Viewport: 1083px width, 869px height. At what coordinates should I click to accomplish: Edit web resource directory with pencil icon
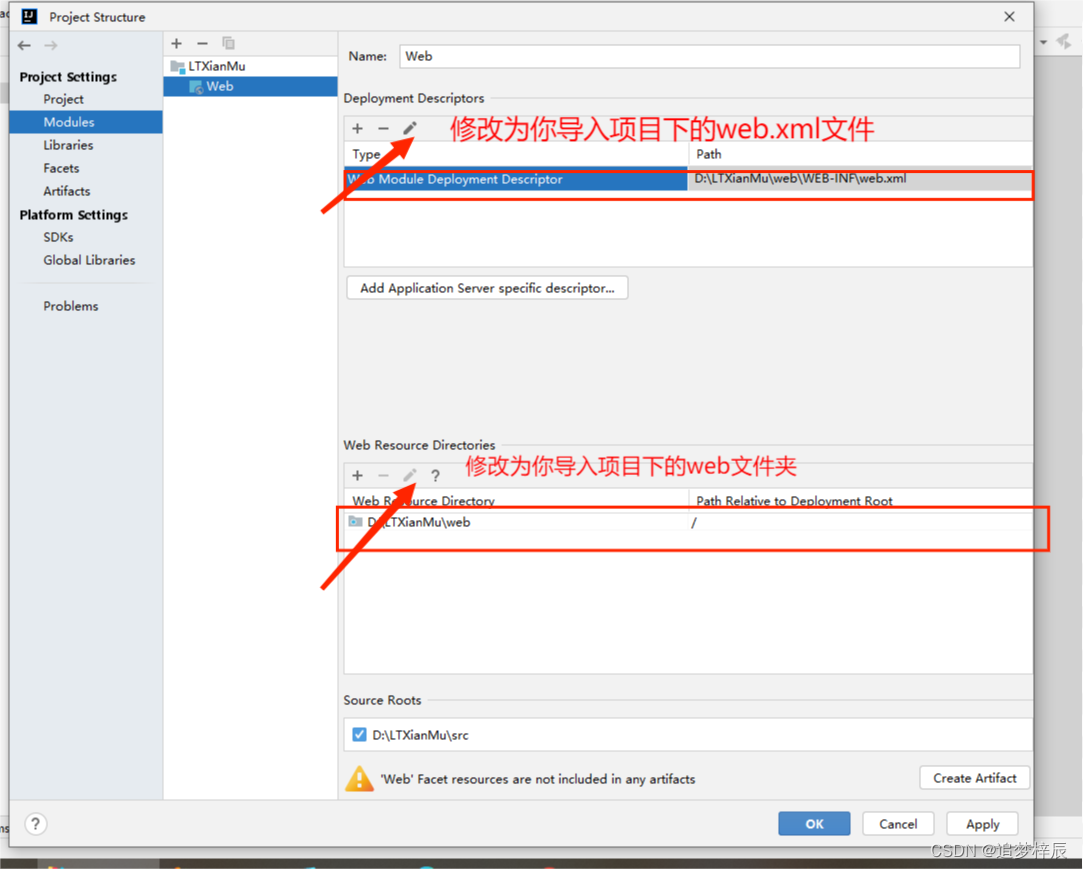pos(410,475)
